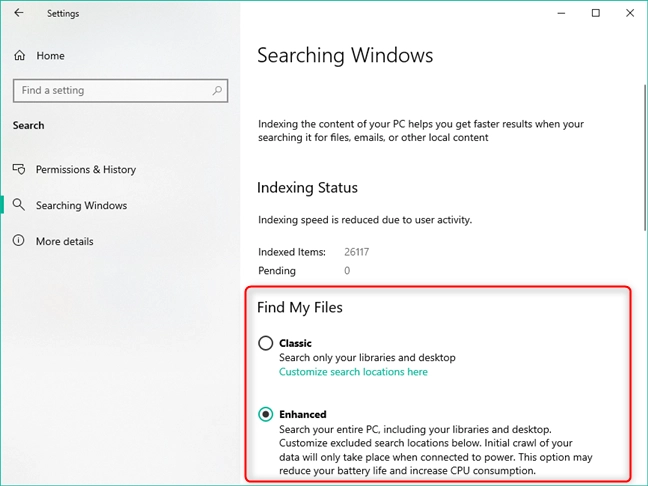Select the Enhanced radio button
This screenshot has height=486, width=648.
click(265, 414)
